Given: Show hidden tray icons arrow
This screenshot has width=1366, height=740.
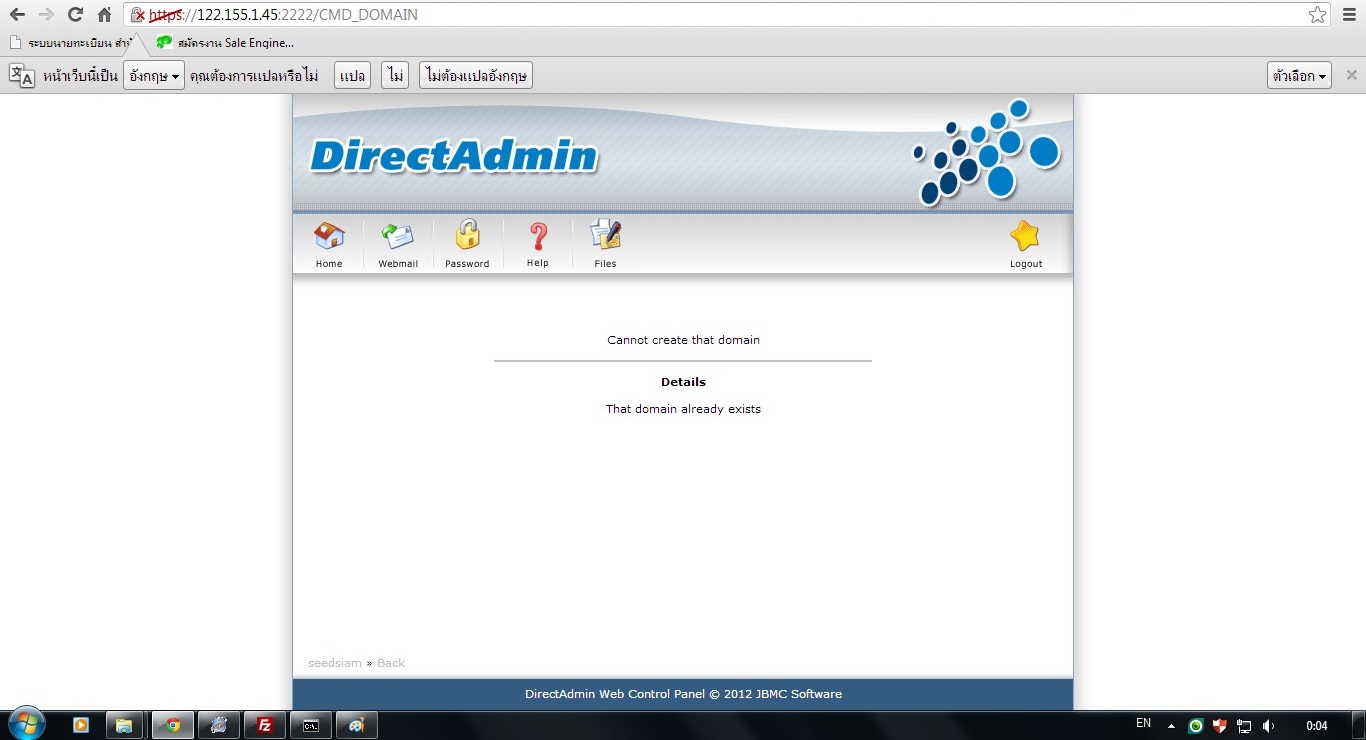Looking at the screenshot, I should click(x=1171, y=726).
